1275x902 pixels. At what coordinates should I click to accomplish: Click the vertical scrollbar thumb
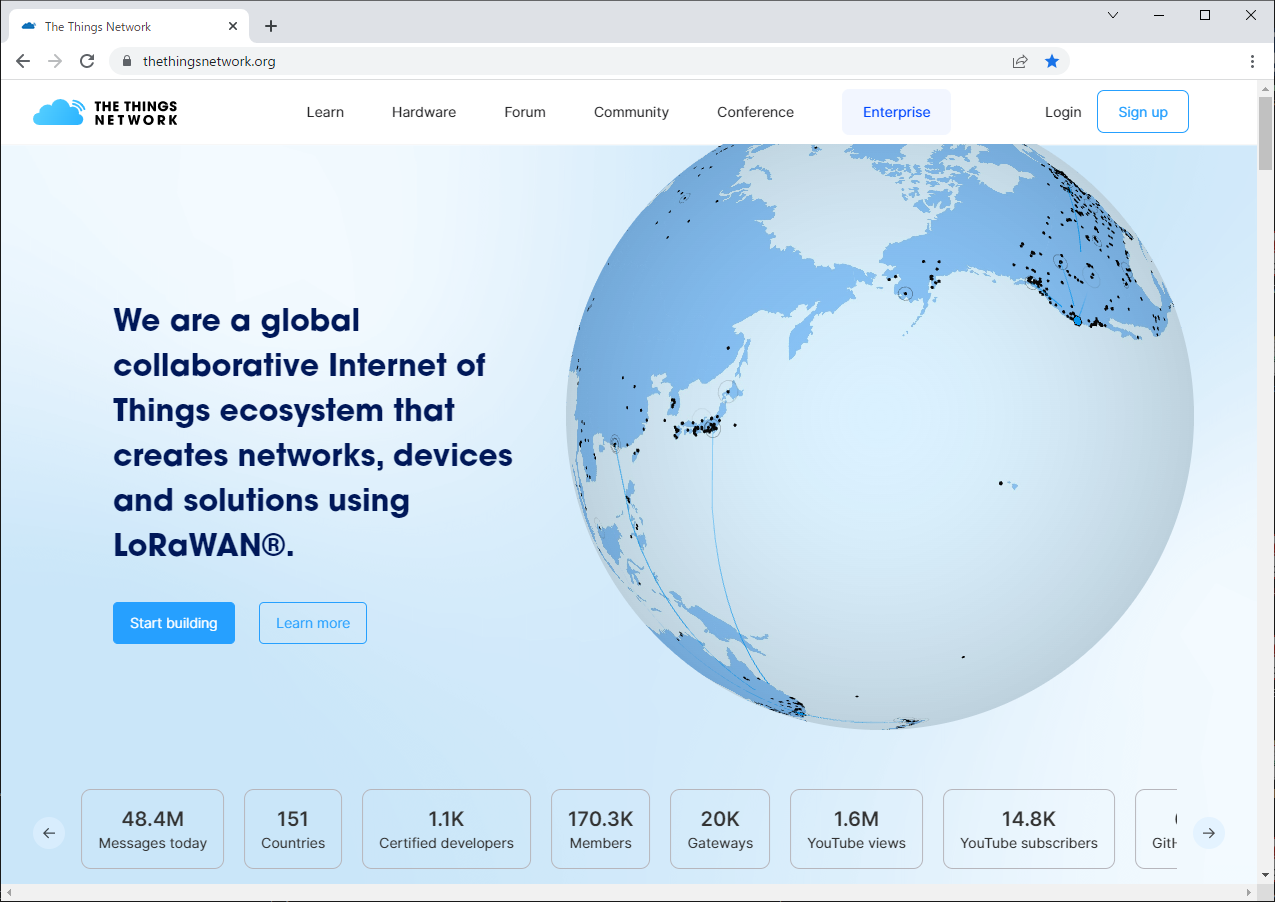(x=1265, y=135)
